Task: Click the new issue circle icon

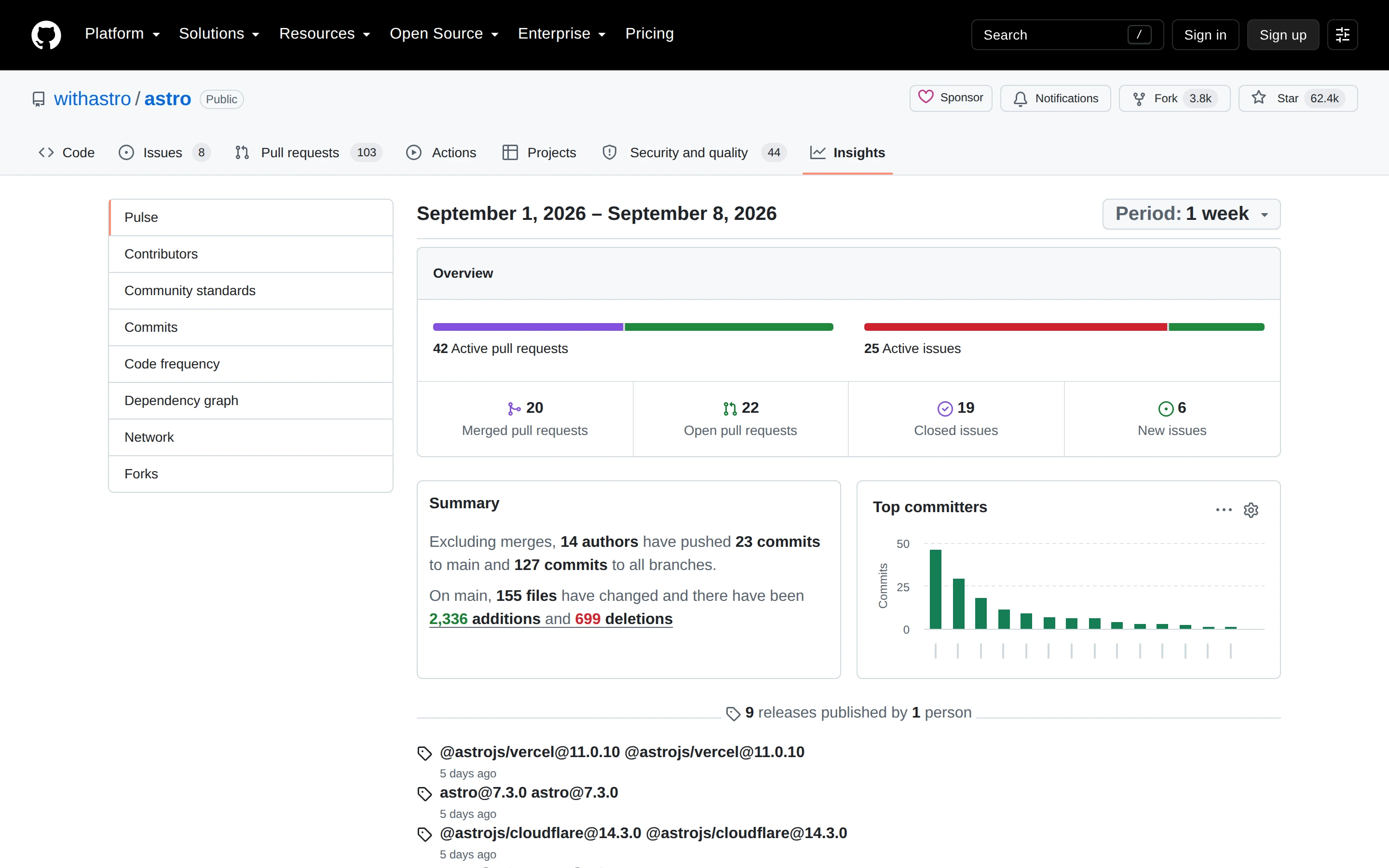Action: pos(1166,409)
